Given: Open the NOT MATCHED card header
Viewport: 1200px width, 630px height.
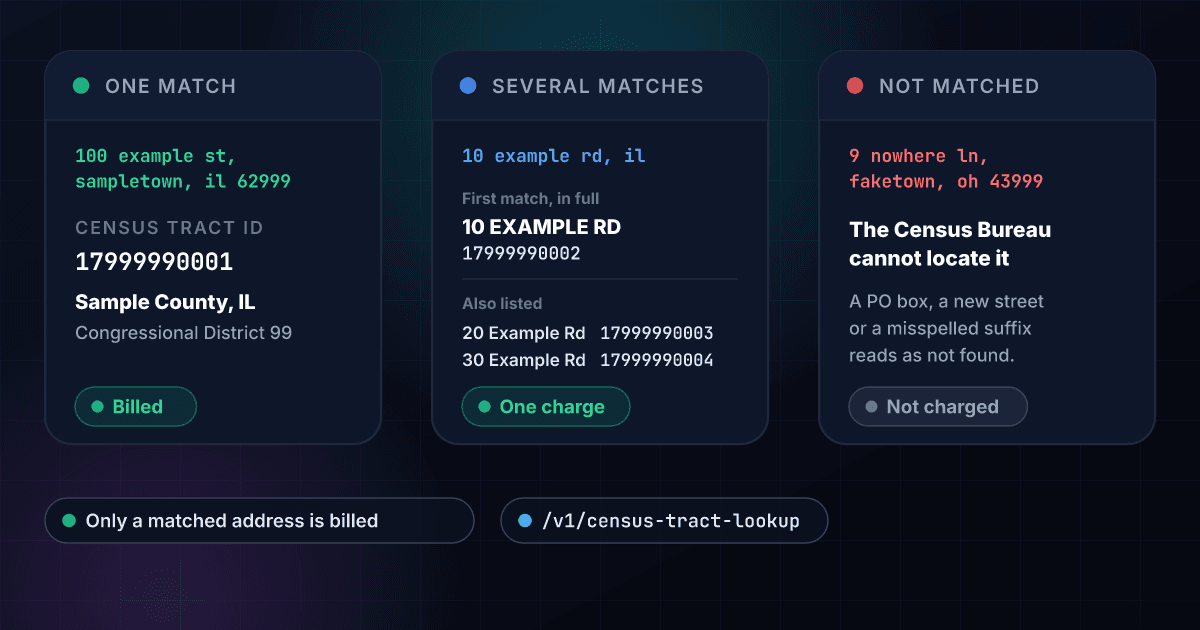Looking at the screenshot, I should (987, 86).
